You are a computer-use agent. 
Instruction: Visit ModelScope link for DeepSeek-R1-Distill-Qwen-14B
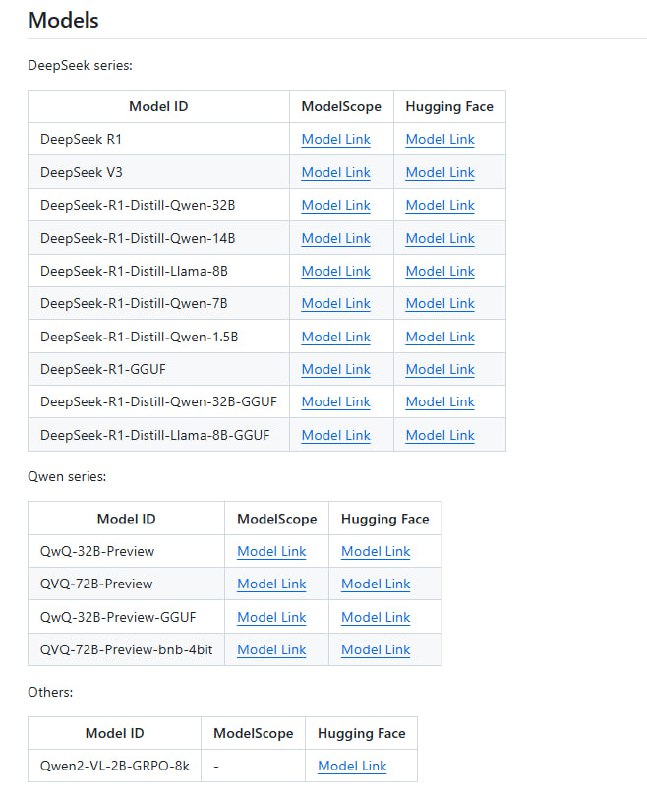click(336, 239)
